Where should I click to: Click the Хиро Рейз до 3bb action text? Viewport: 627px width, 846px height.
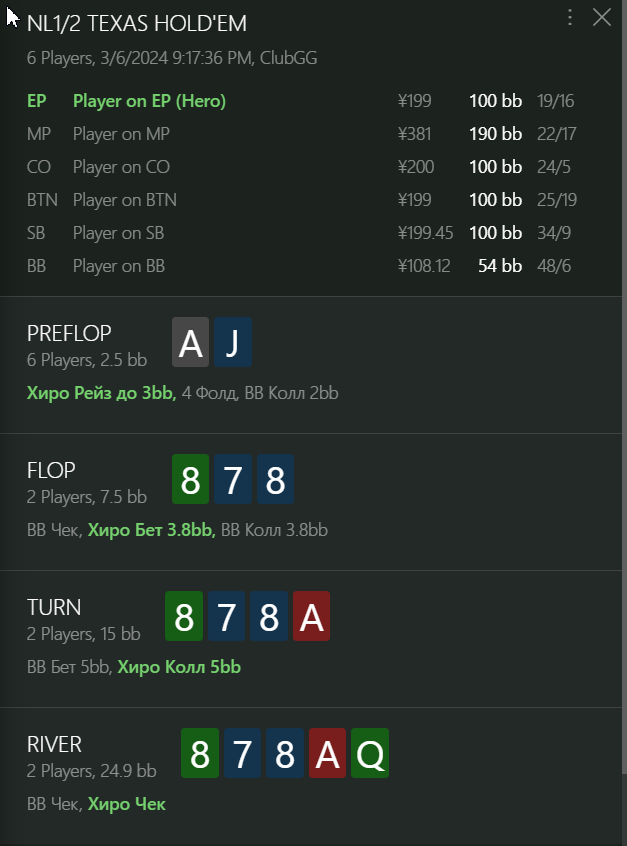[101, 393]
